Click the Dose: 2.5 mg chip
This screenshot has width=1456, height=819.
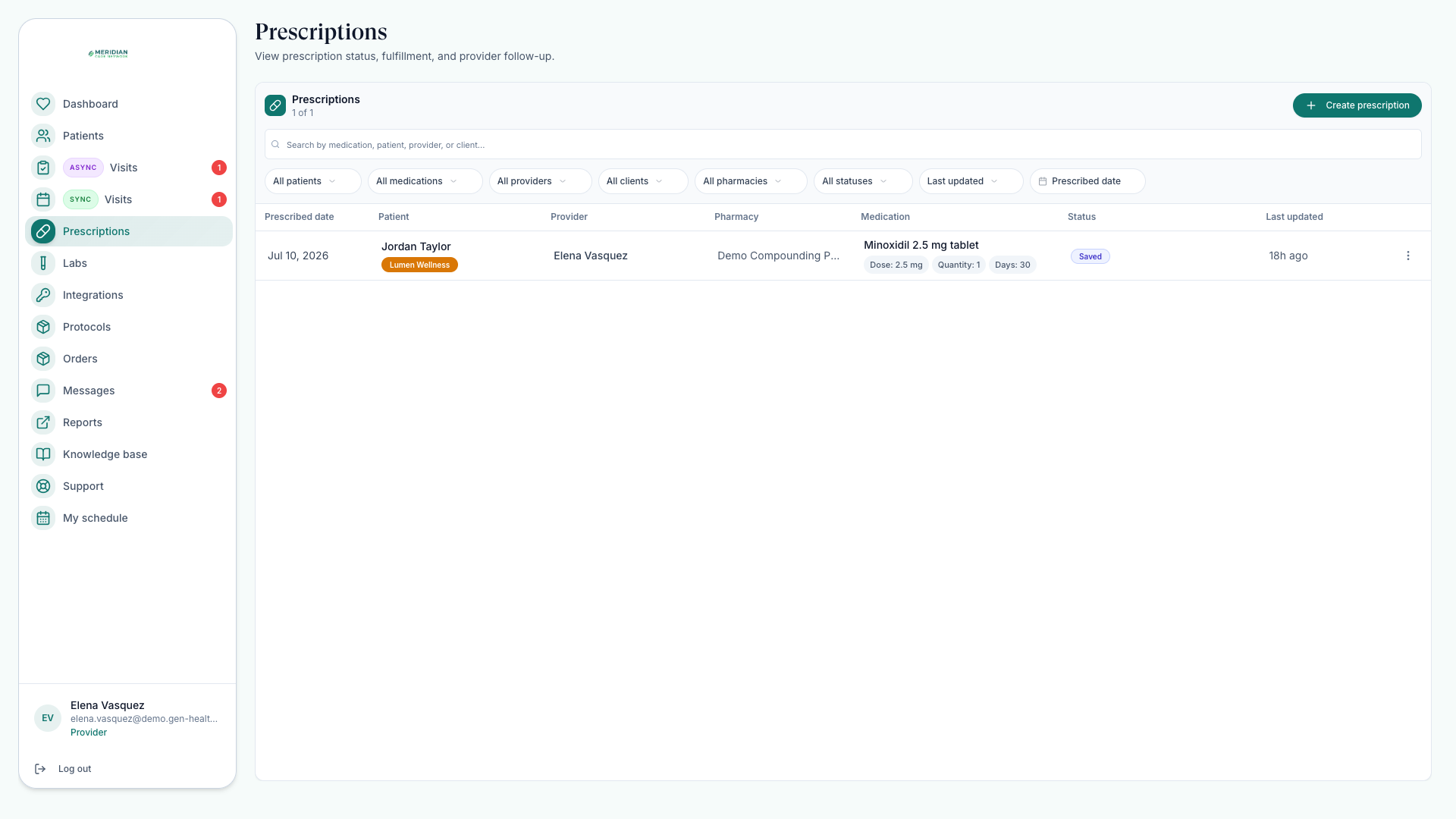896,265
